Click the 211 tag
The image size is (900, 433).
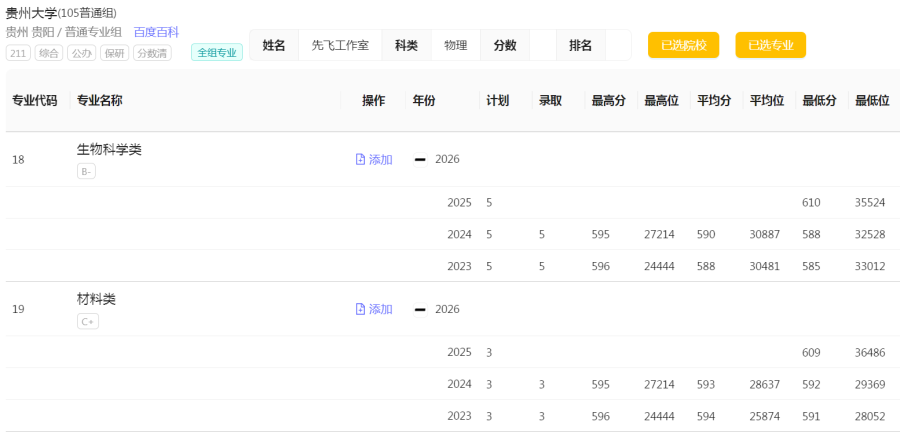click(18, 53)
